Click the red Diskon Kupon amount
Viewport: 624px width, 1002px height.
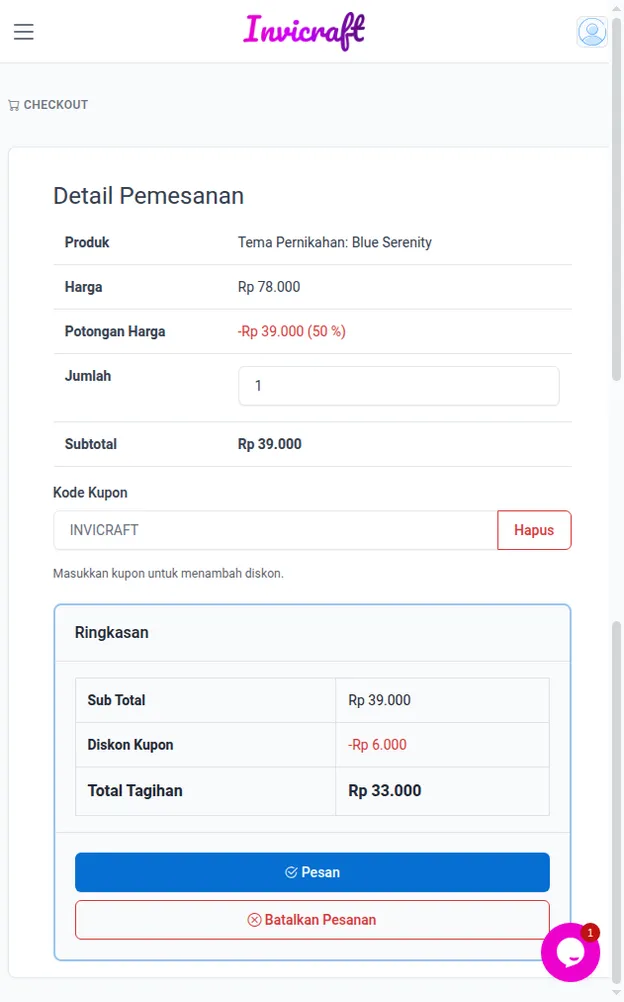click(x=377, y=745)
